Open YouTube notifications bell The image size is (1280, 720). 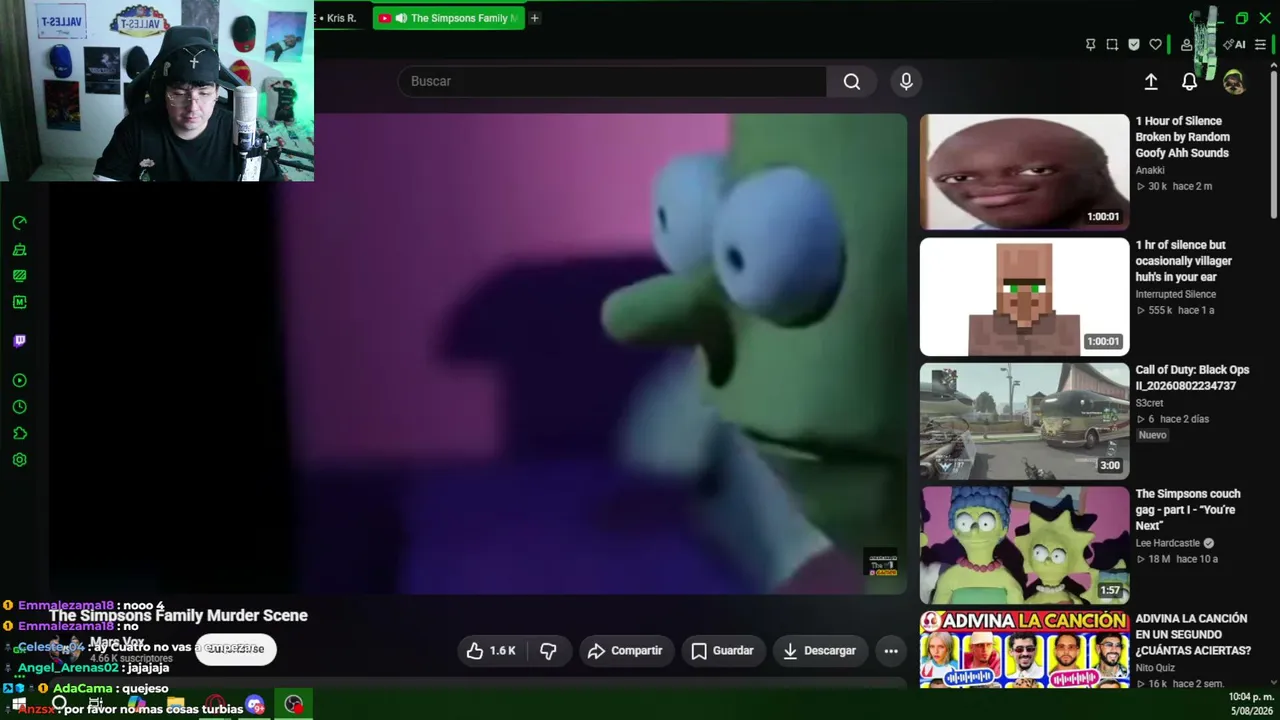(1189, 82)
